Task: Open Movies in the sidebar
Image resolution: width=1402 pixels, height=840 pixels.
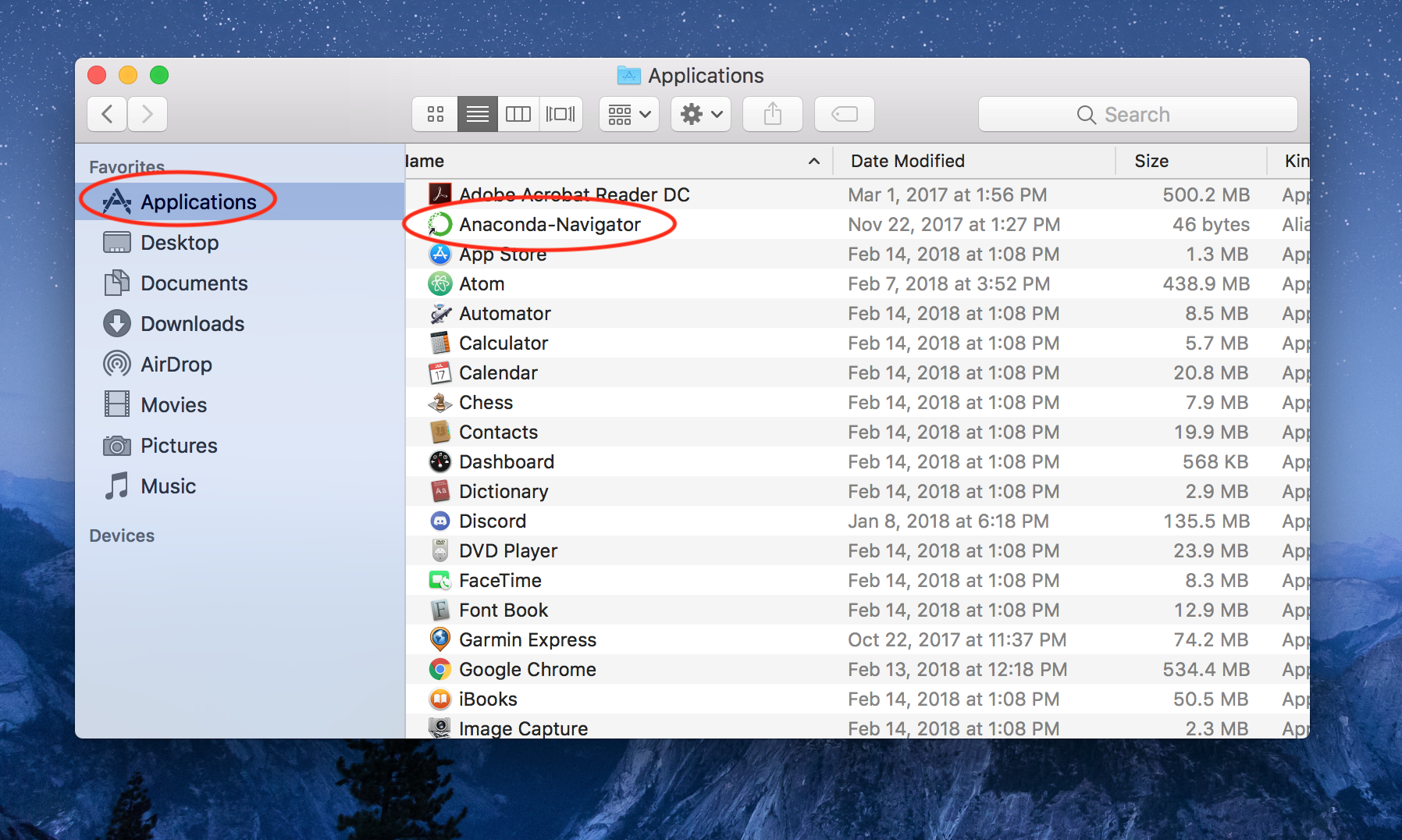Action: pyautogui.click(x=240, y=405)
